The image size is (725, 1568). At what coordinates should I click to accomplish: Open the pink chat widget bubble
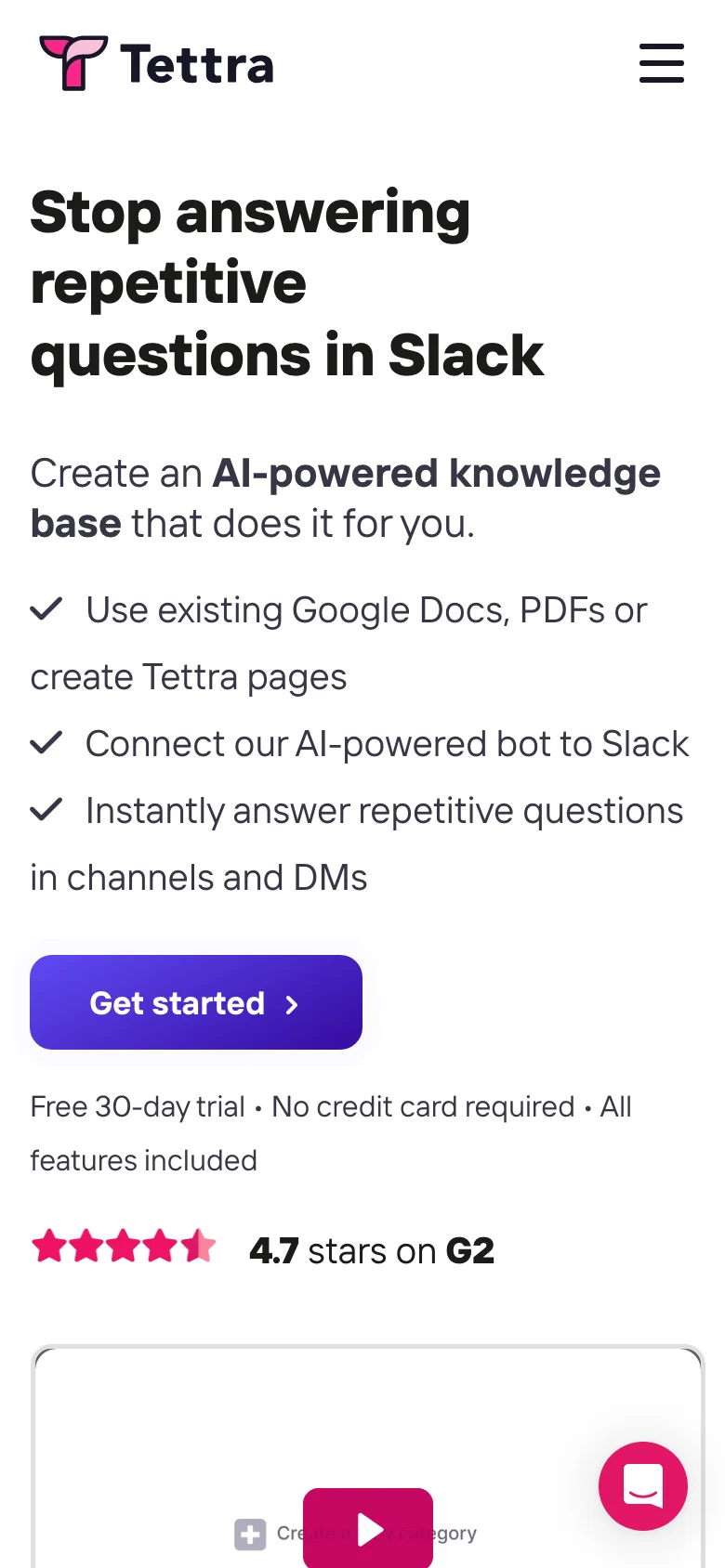(x=643, y=1485)
